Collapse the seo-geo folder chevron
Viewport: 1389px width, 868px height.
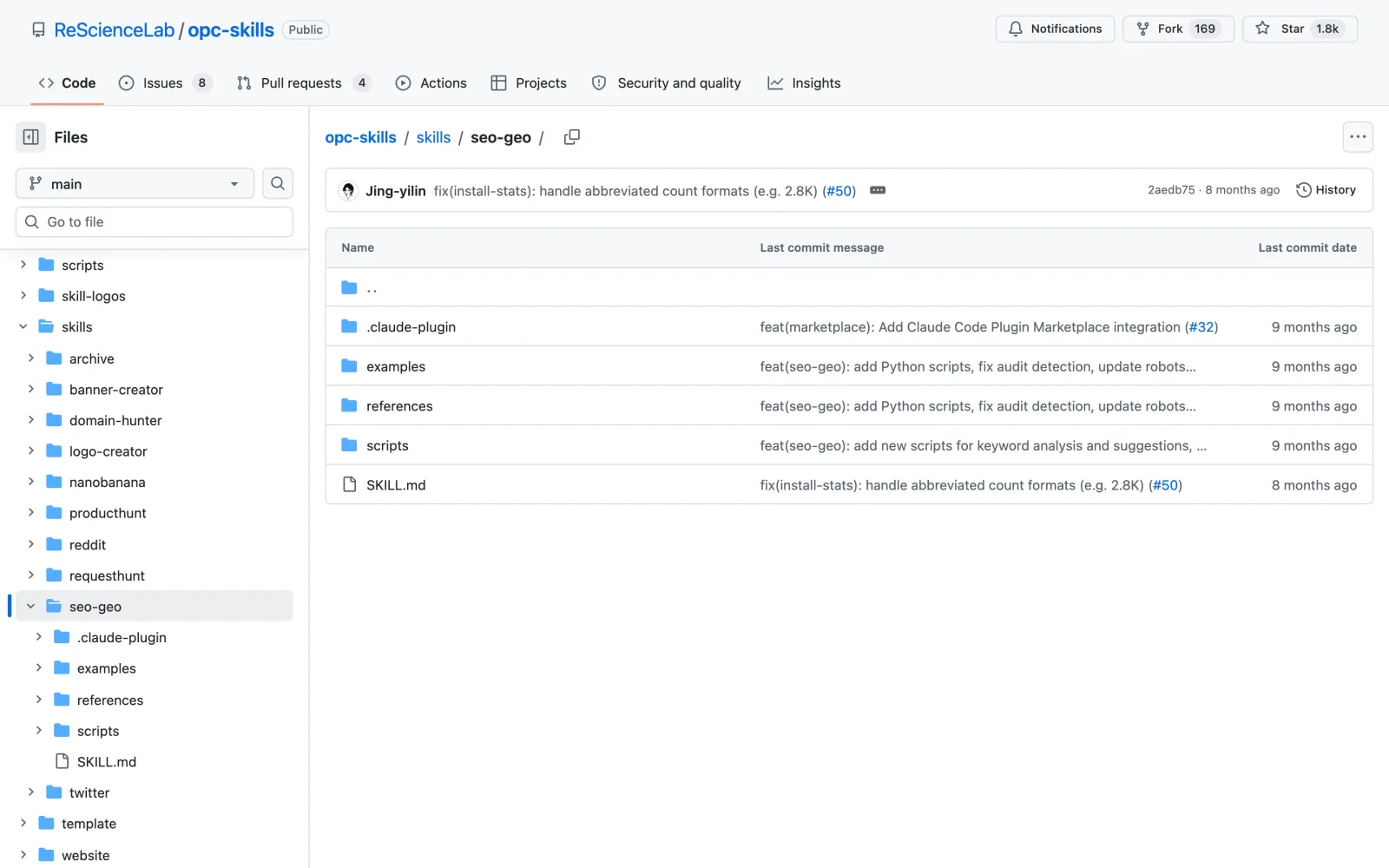tap(31, 606)
